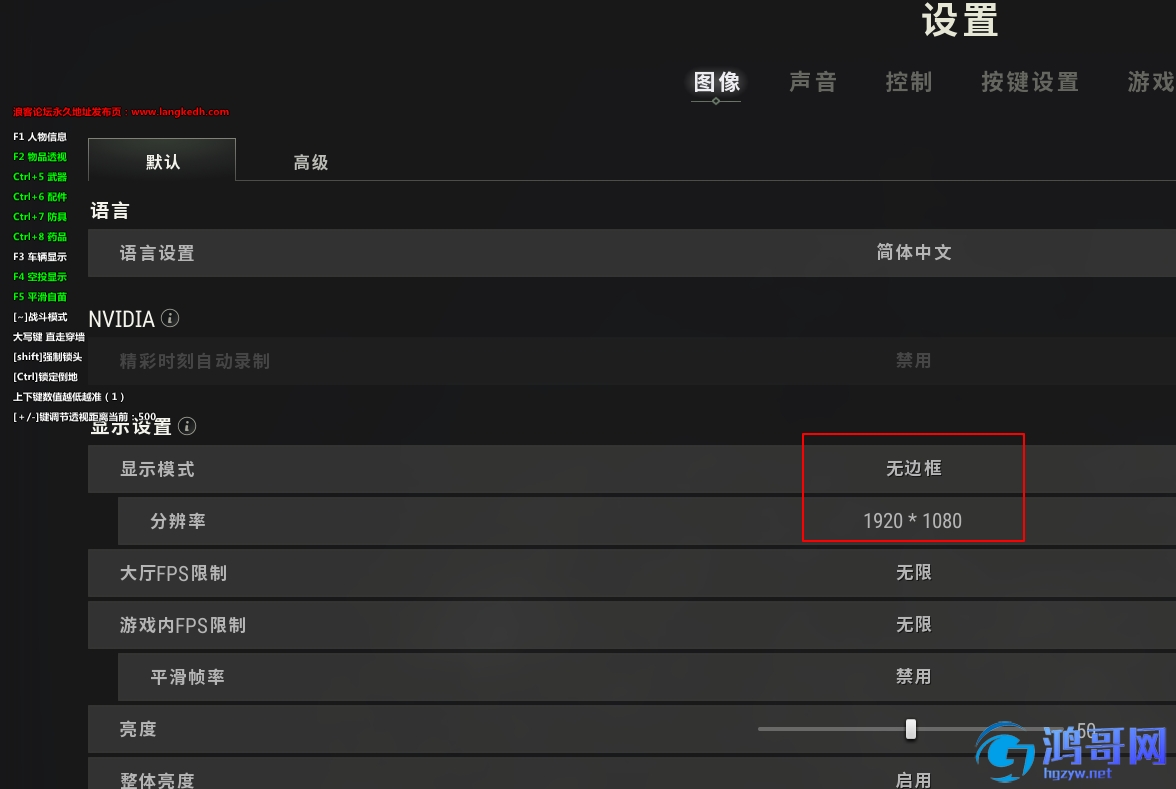Click the NVIDIA info icon
Screen dimensions: 1176x789
point(170,318)
